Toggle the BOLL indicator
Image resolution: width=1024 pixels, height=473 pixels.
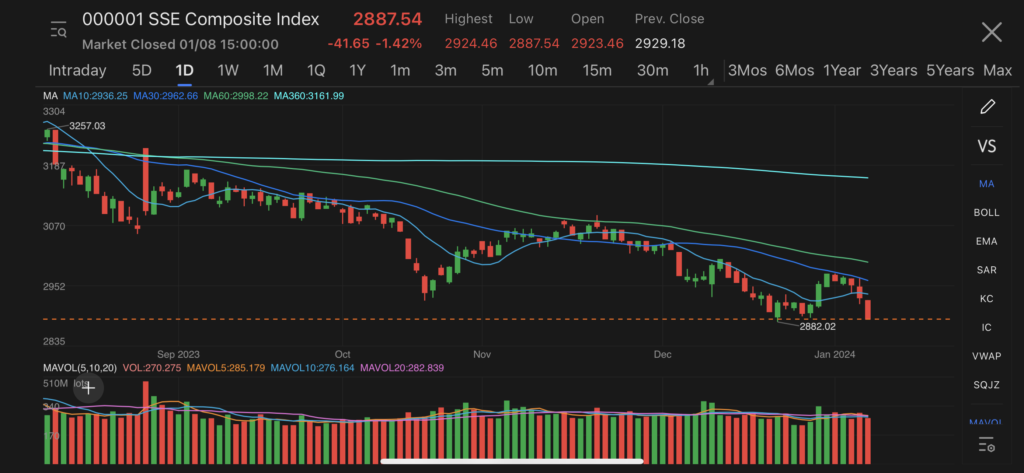tap(986, 213)
